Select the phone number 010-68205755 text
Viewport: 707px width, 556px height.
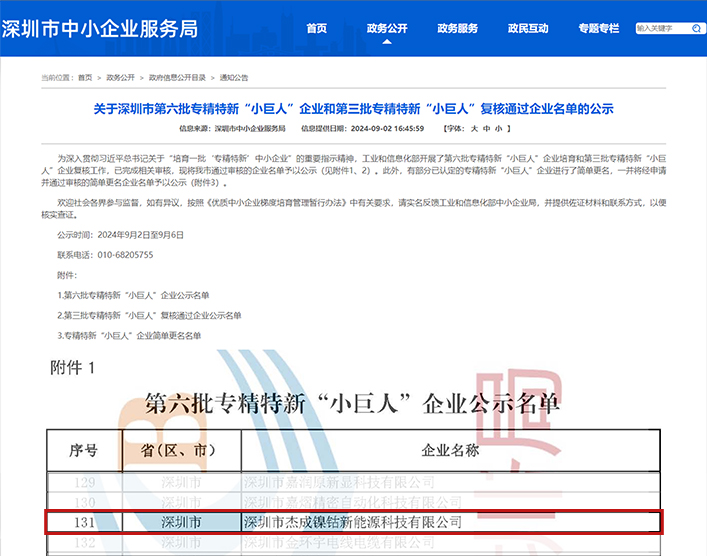(x=125, y=255)
